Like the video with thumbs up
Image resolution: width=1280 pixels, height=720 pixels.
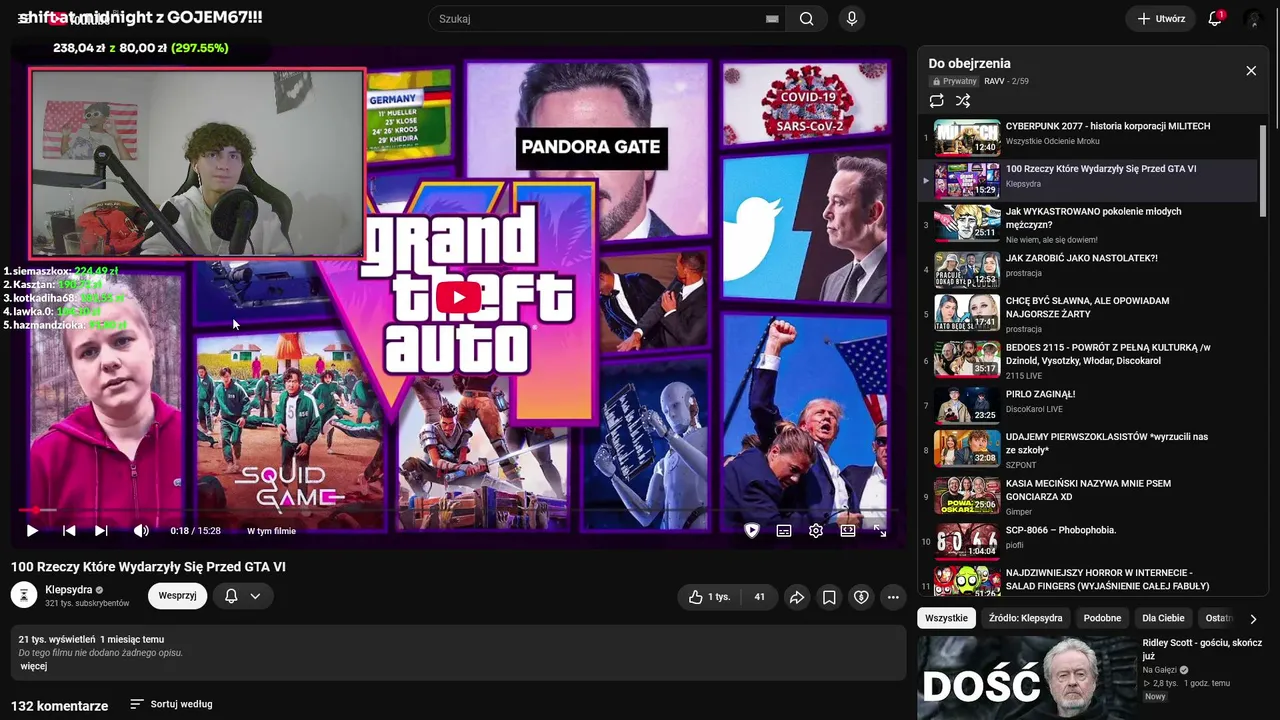coord(709,597)
